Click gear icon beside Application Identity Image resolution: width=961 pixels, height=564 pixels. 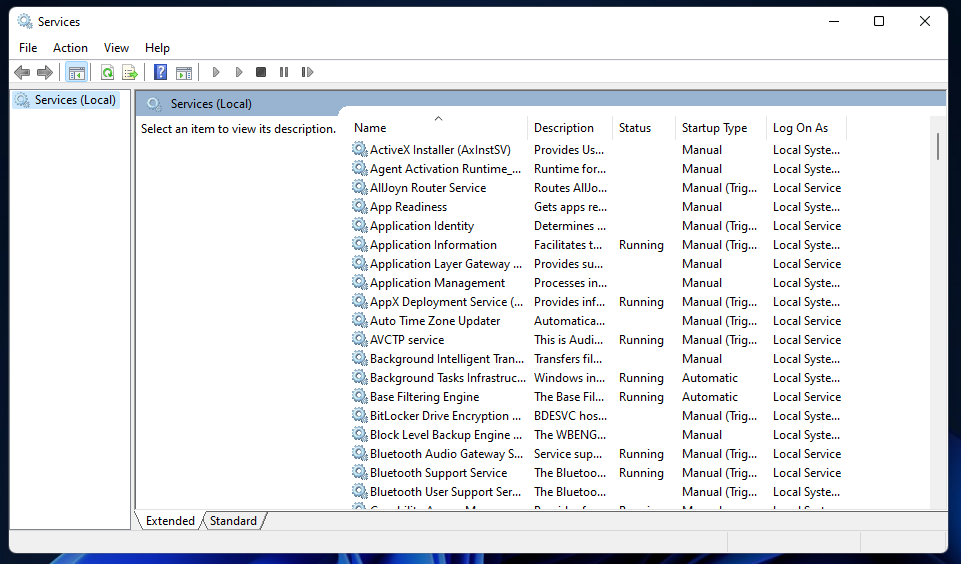coord(360,225)
